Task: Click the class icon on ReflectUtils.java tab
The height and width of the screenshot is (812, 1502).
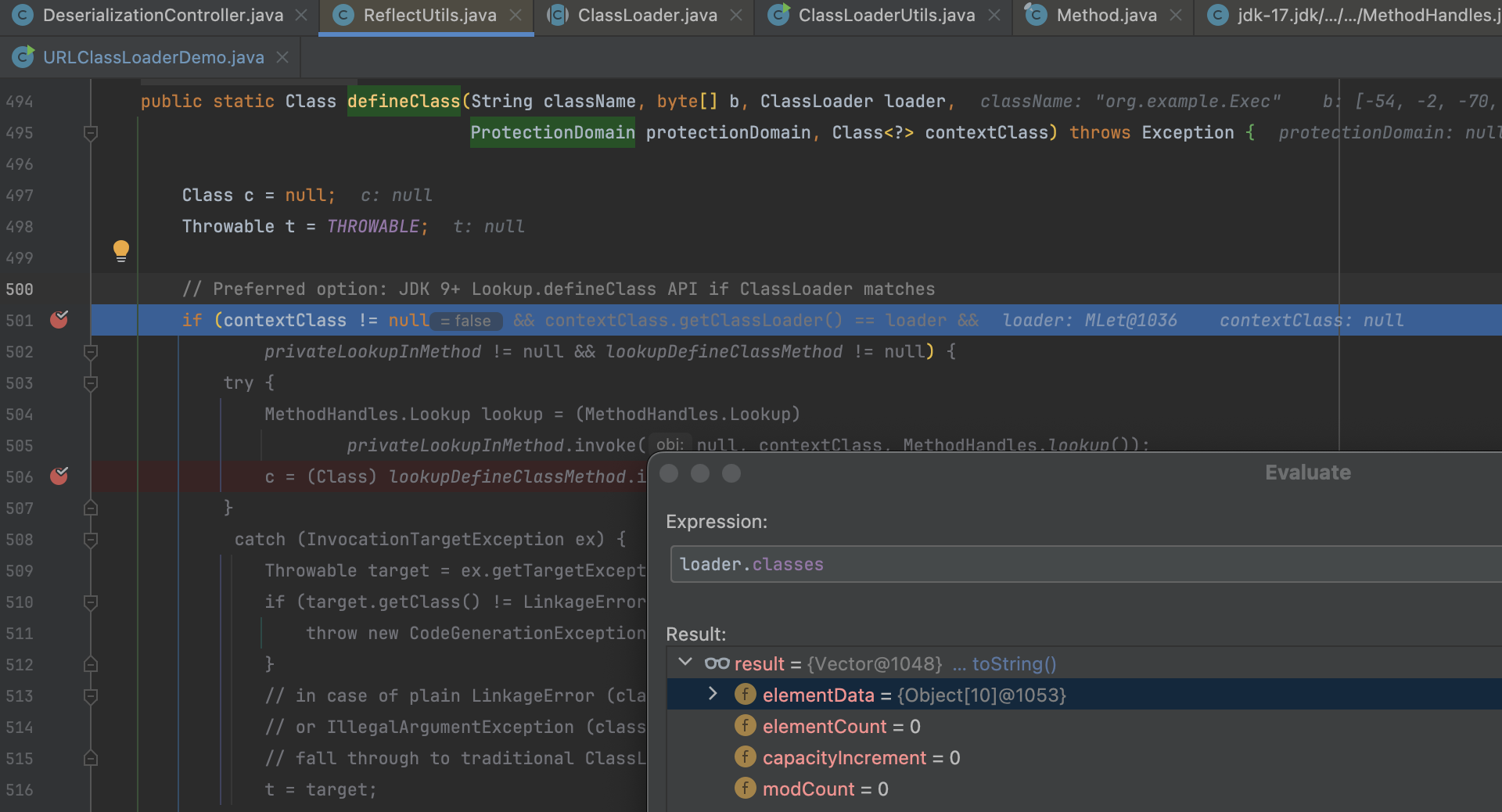Action: click(343, 15)
